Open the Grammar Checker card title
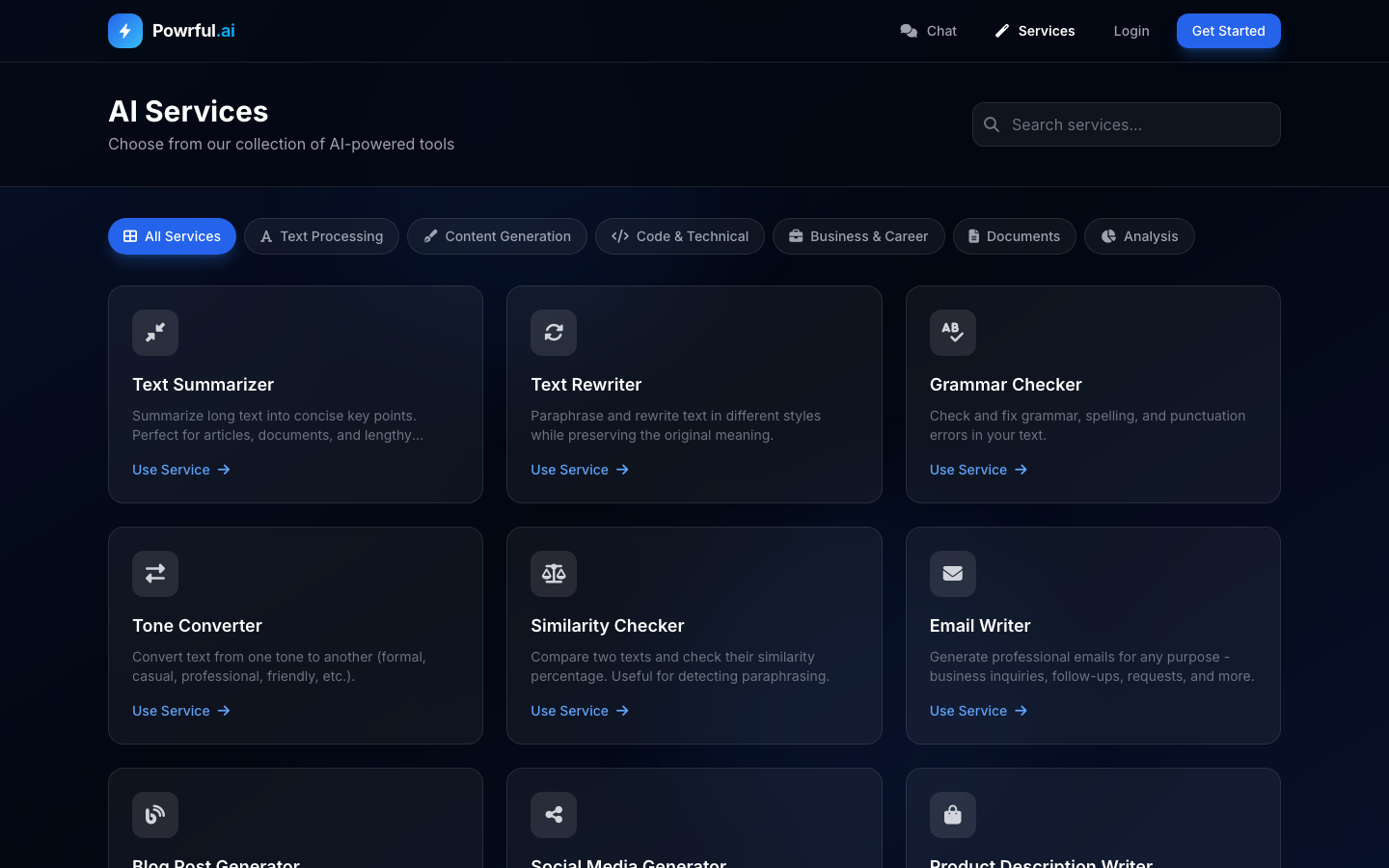This screenshot has height=868, width=1389. pyautogui.click(x=1006, y=385)
